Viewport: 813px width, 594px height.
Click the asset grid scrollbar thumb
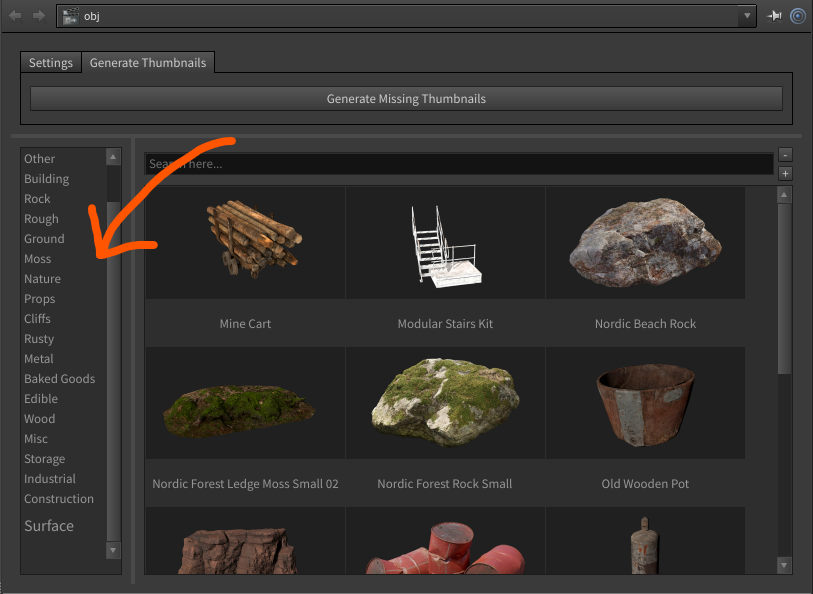tap(784, 289)
